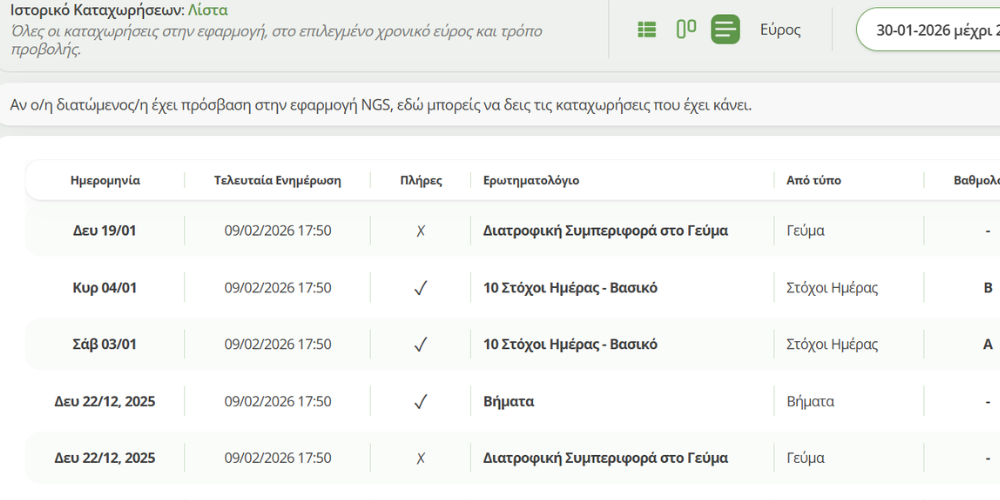Click the Ερωτηματολόγιο column header
This screenshot has width=1000, height=500.
(x=531, y=181)
